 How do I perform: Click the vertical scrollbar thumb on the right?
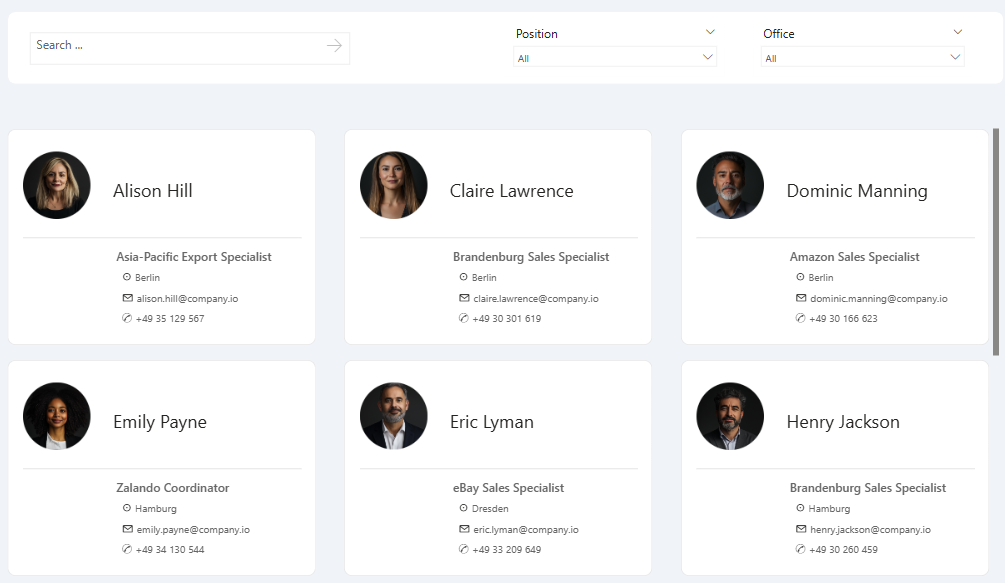tap(995, 242)
